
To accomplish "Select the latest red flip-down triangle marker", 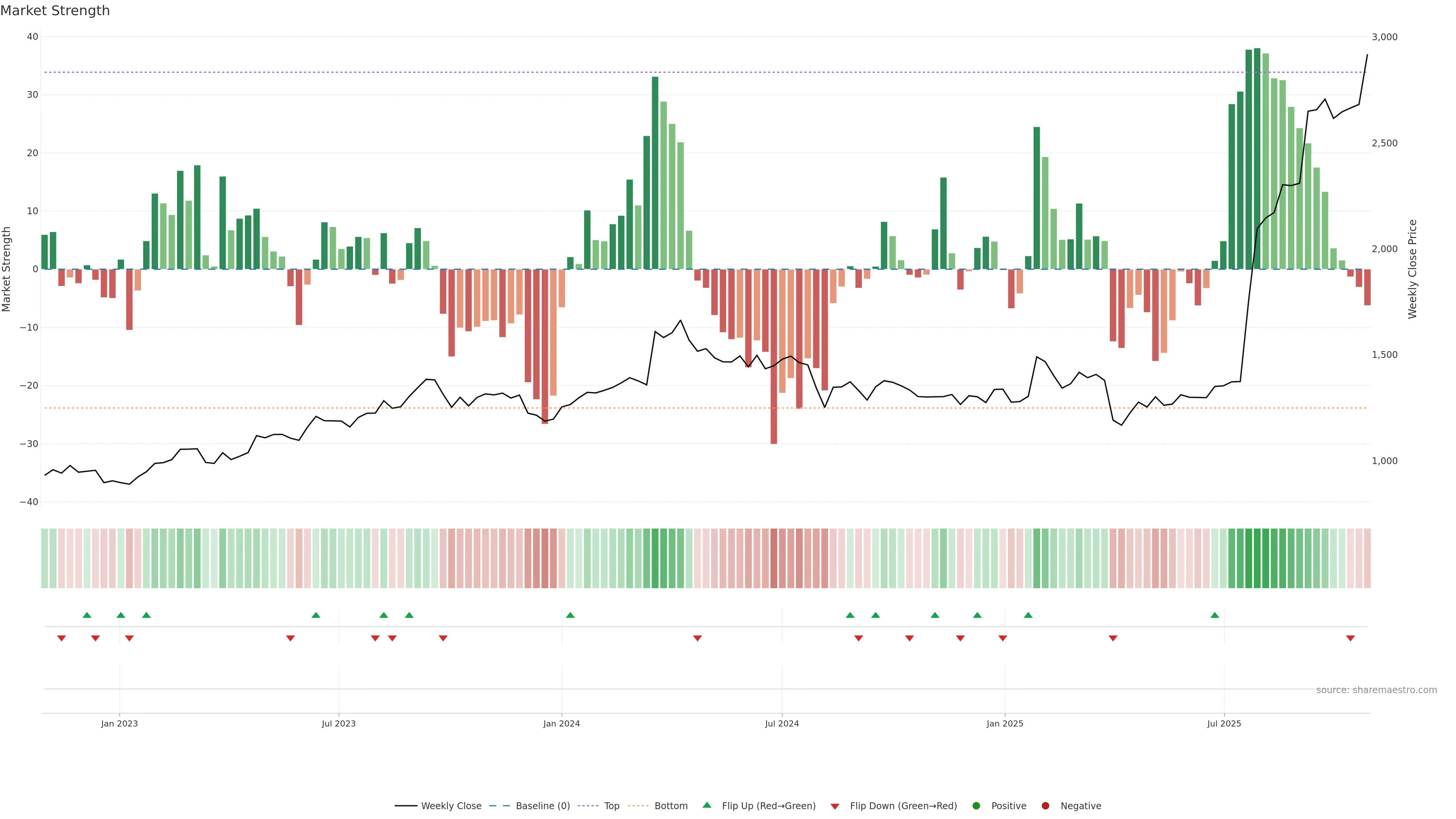I will click(x=1350, y=638).
